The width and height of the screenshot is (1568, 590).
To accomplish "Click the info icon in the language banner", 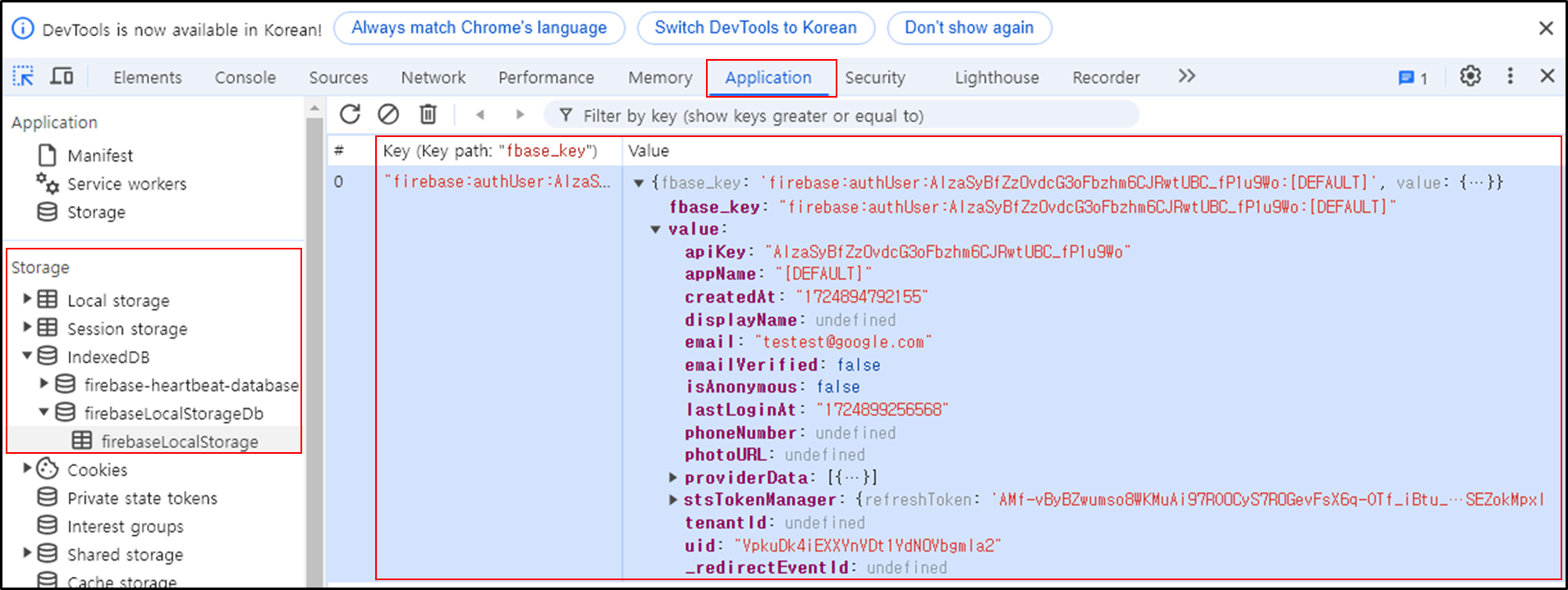I will tap(23, 29).
